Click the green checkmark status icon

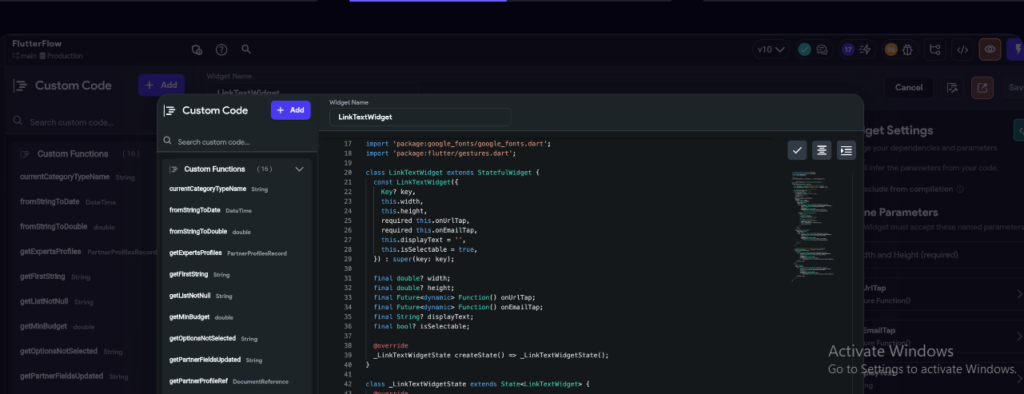tap(805, 49)
